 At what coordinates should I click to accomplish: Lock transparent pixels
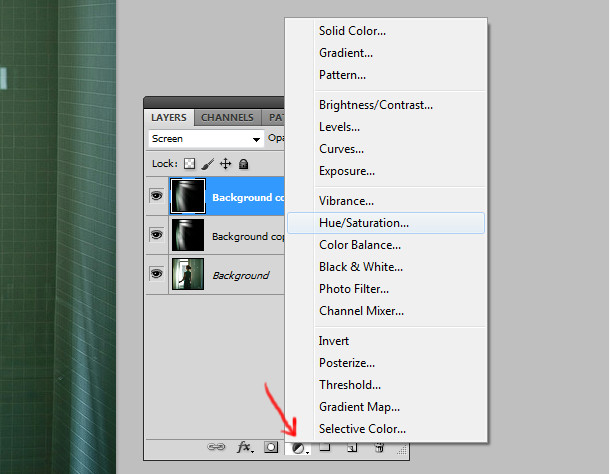click(x=190, y=163)
